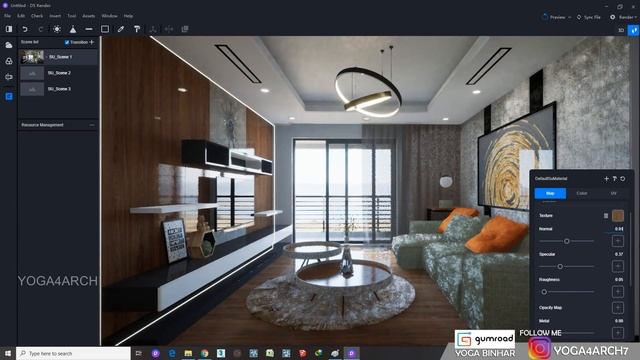
Task: Click the Sync File icon button
Action: 589,17
